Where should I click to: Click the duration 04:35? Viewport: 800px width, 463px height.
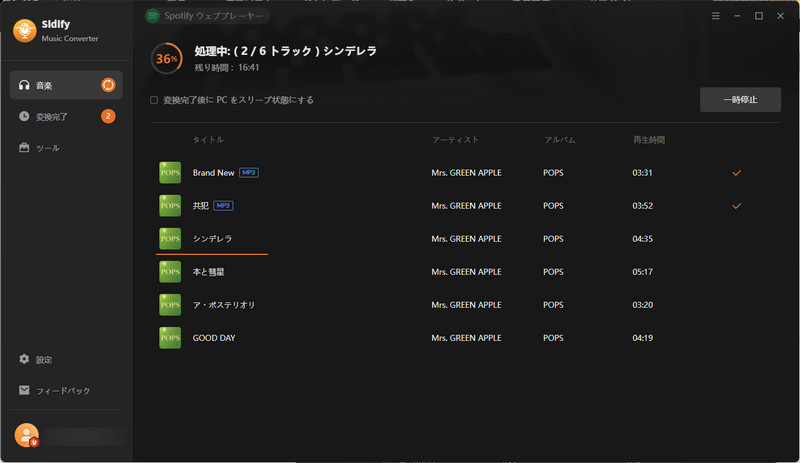tap(642, 238)
